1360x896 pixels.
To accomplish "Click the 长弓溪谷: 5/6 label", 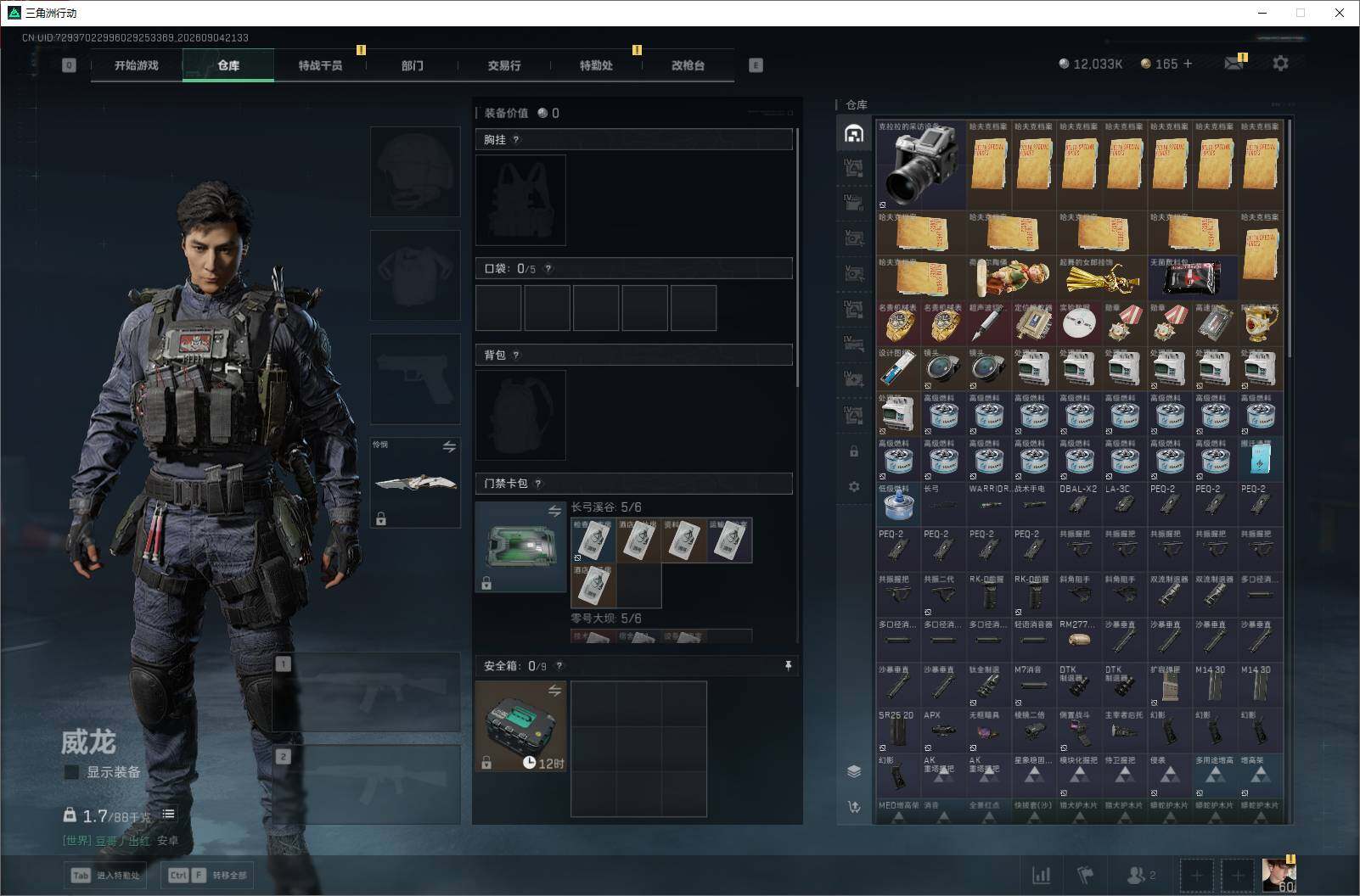I will pos(606,507).
